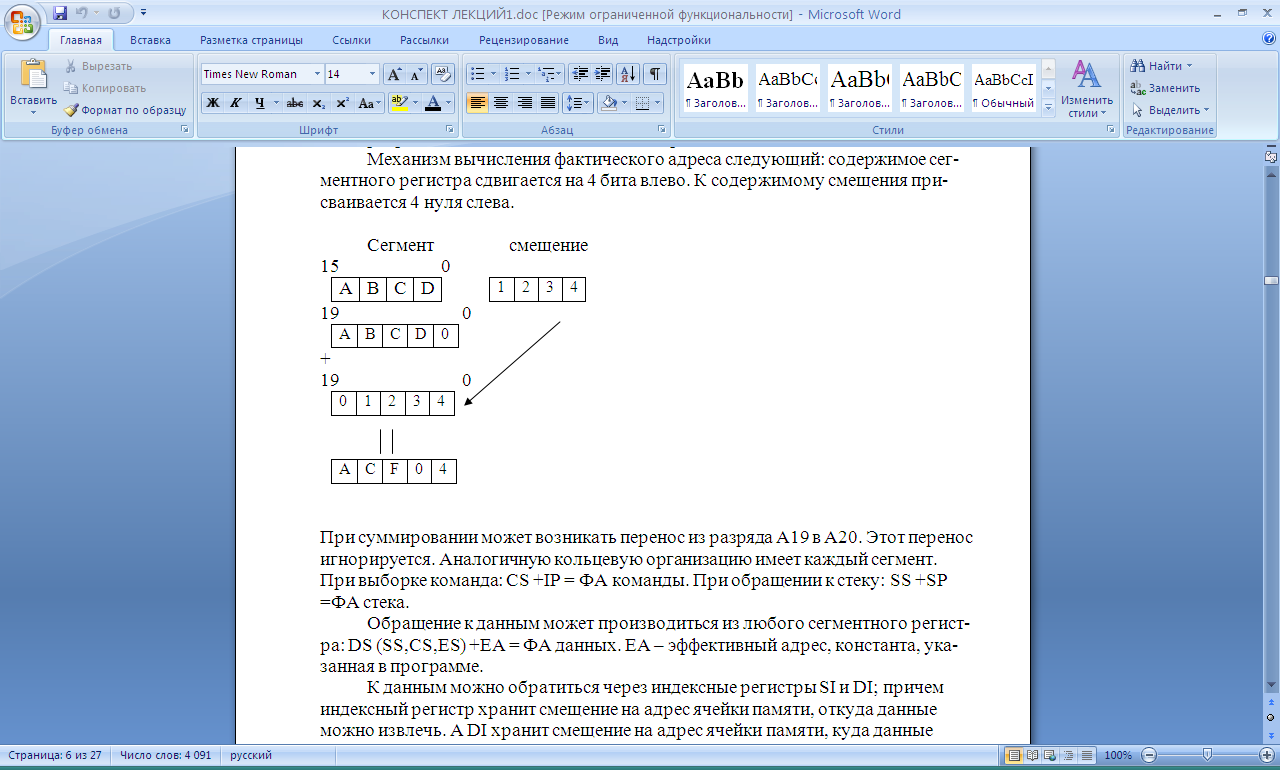Apply shading paint bucket
Image resolution: width=1280 pixels, height=770 pixels.
[x=607, y=103]
